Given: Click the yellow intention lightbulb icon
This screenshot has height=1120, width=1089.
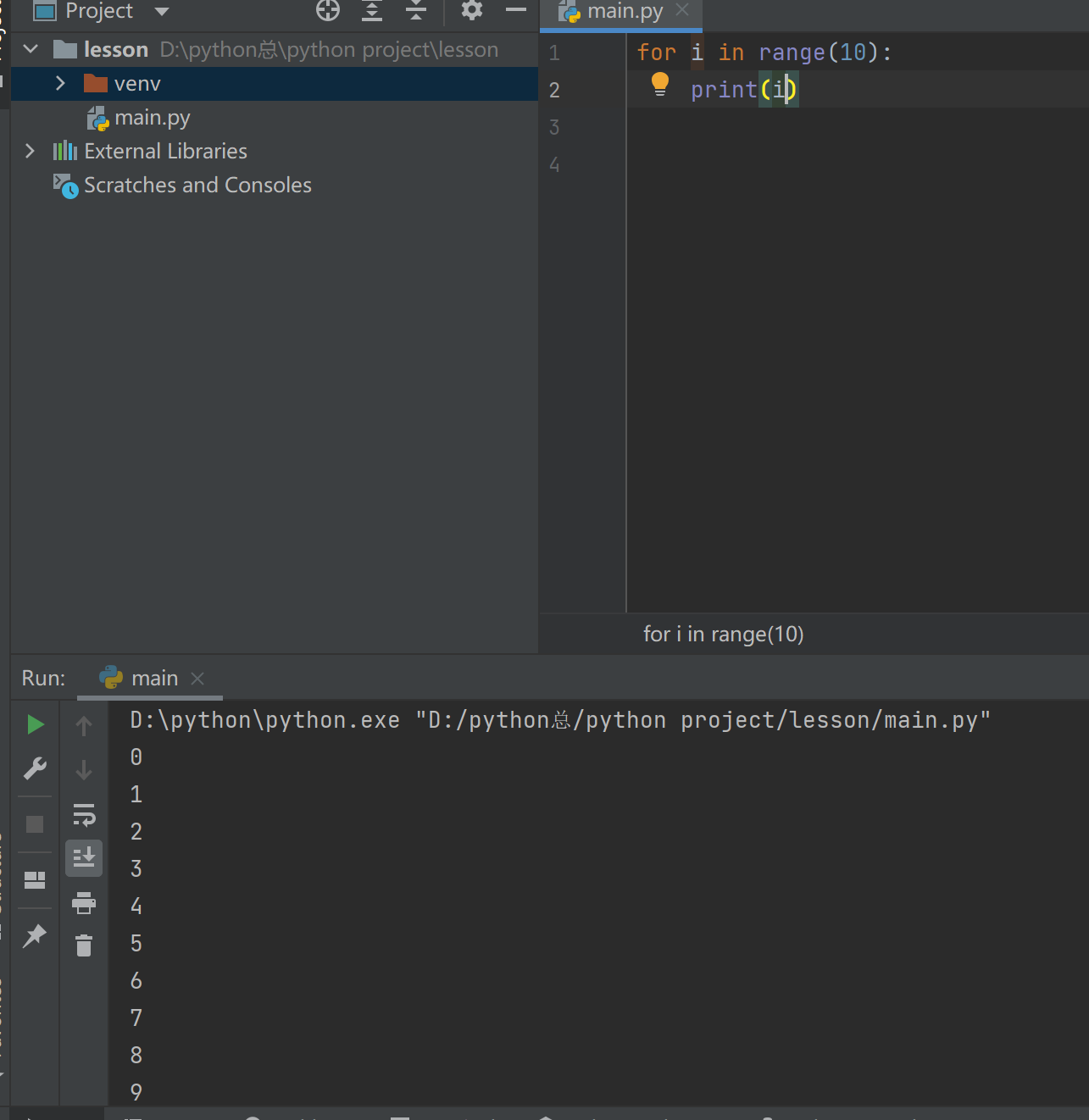Looking at the screenshot, I should [660, 85].
